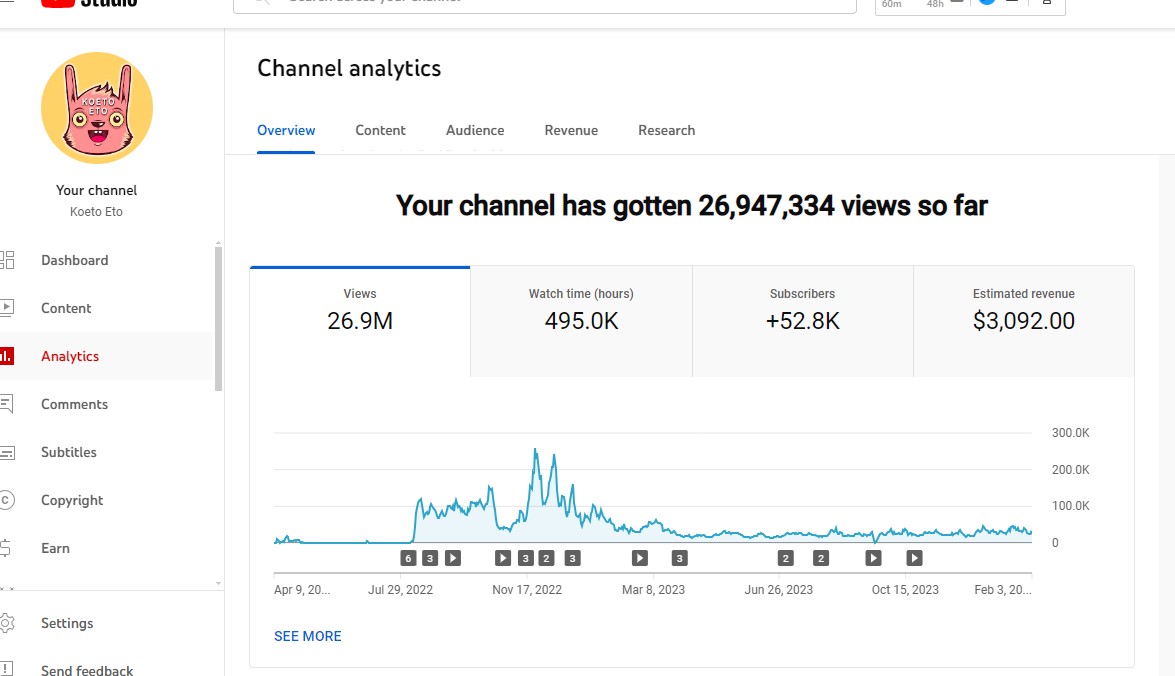
Task: Open the Revenue analytics tab
Action: (x=571, y=130)
